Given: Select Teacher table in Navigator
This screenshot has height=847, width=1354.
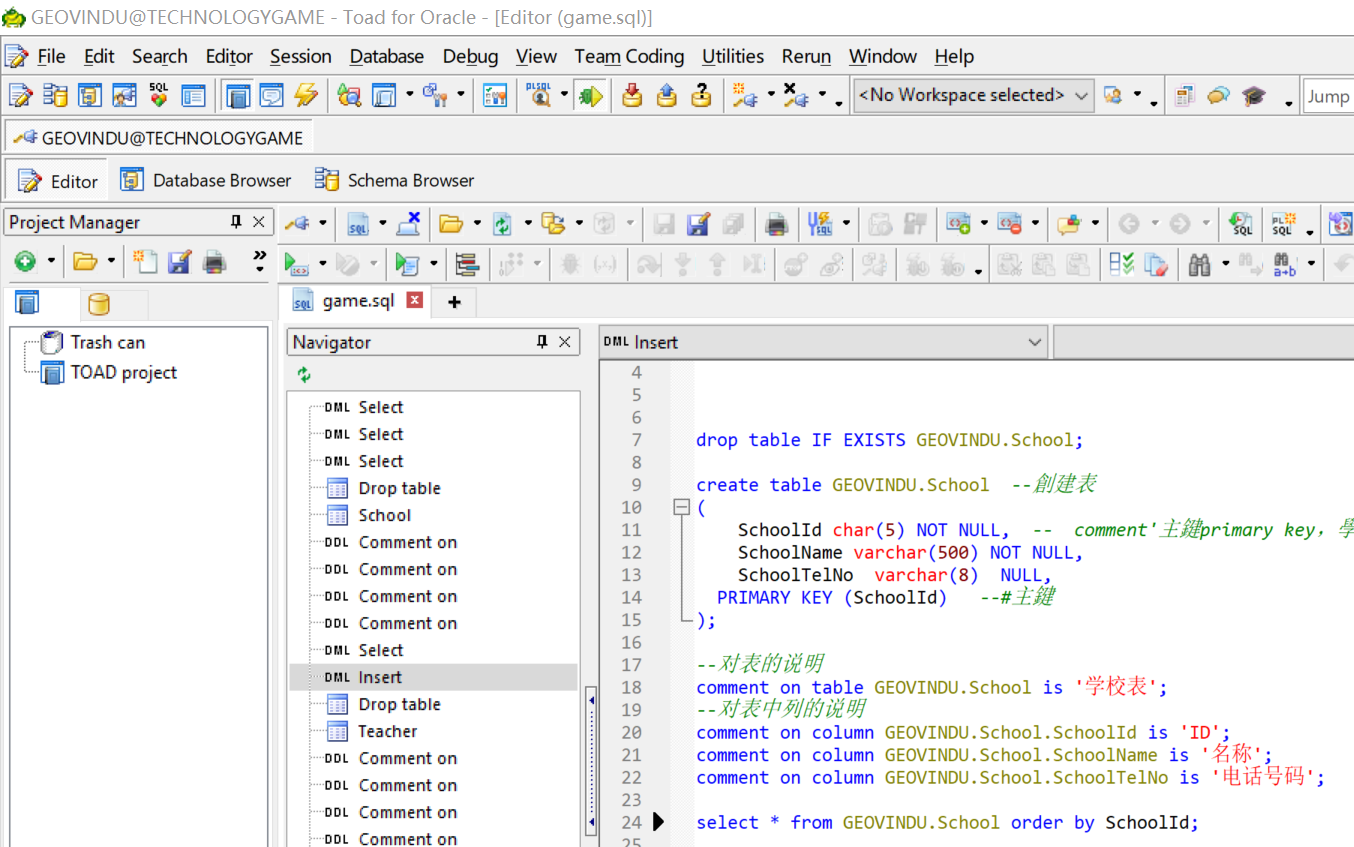Looking at the screenshot, I should pos(387,731).
